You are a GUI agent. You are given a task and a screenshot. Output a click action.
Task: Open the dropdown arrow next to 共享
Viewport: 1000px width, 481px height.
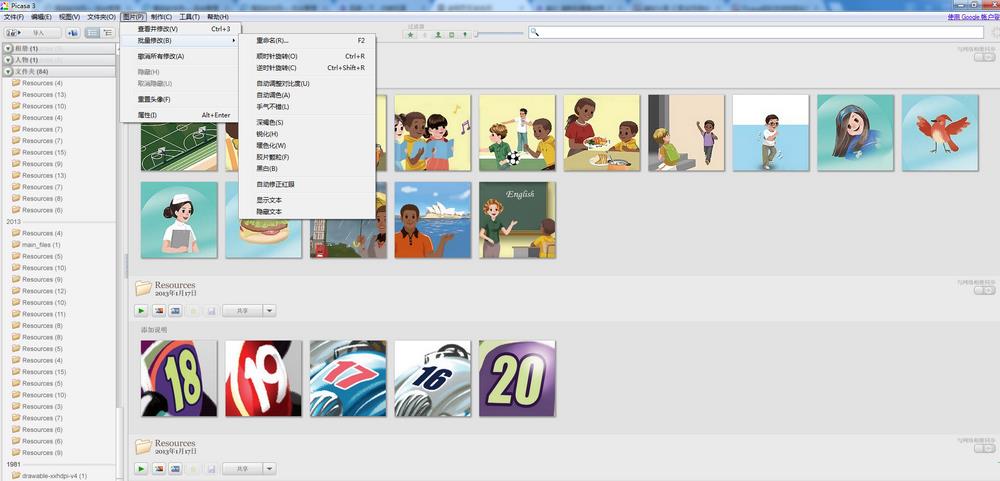pos(269,311)
